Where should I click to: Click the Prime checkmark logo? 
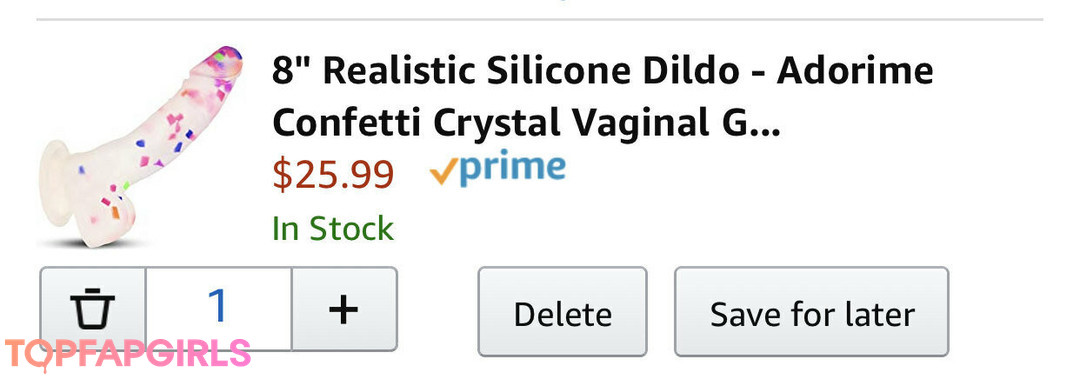(497, 168)
